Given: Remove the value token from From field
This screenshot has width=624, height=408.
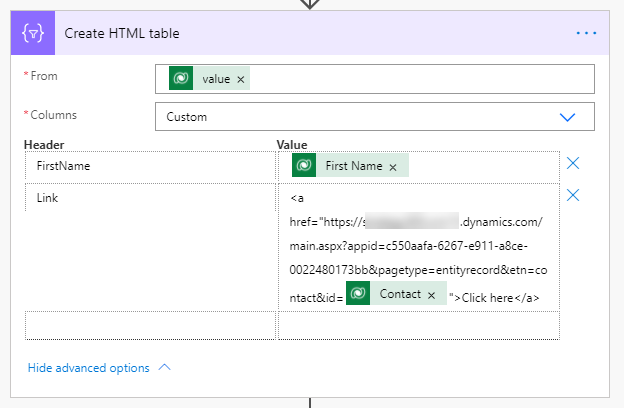Looking at the screenshot, I should click(x=241, y=80).
